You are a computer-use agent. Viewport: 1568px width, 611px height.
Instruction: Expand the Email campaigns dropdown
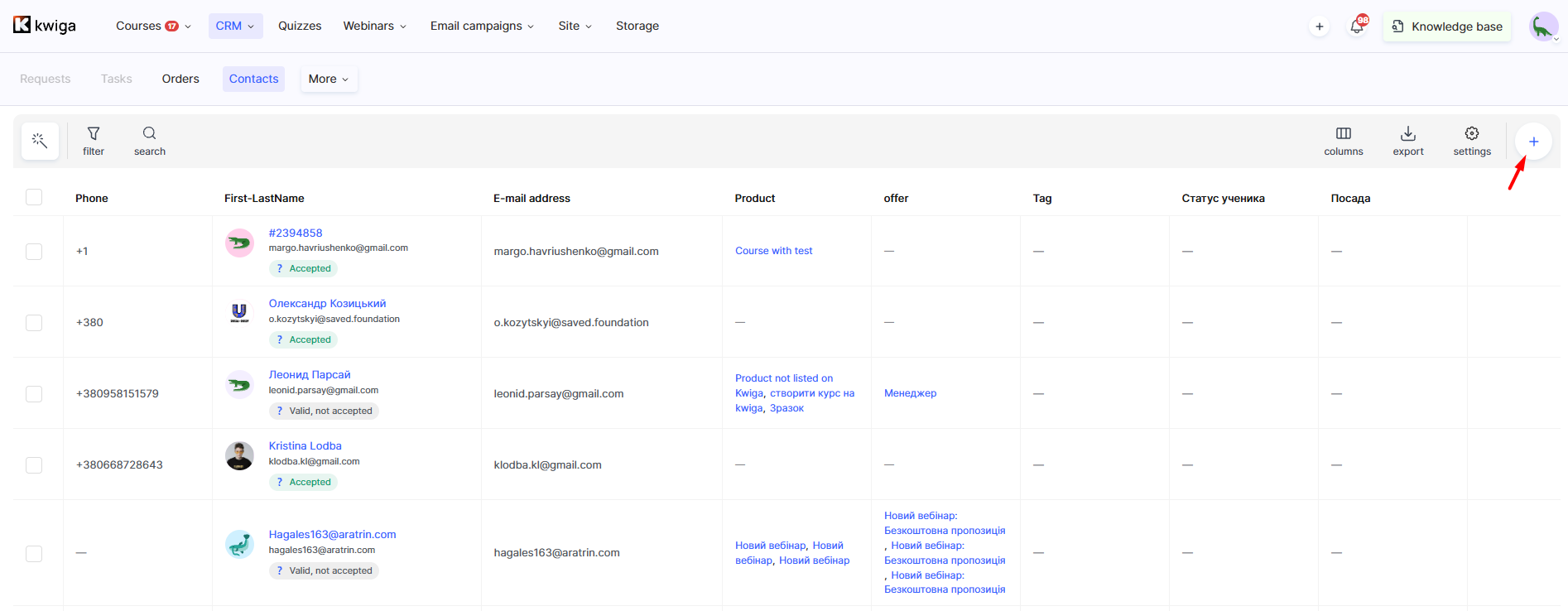(482, 26)
